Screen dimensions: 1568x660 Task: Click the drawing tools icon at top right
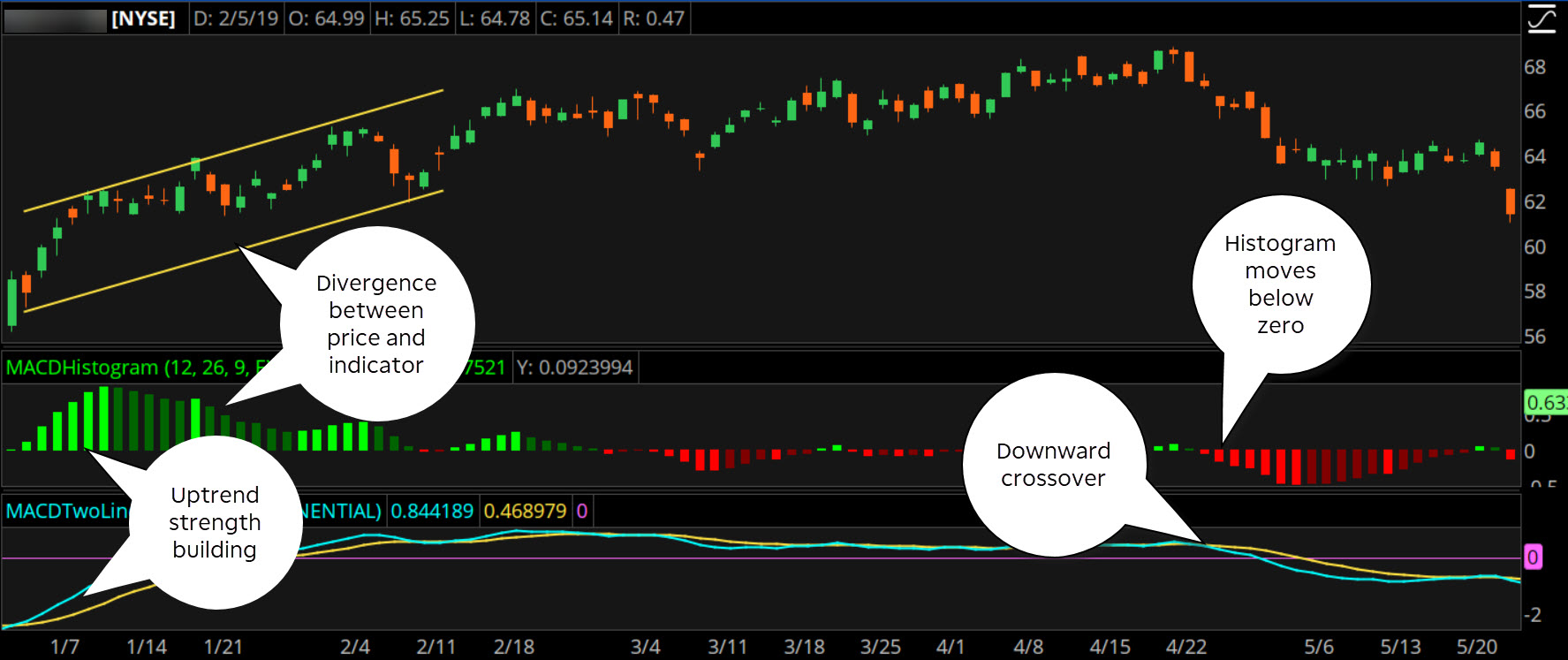[1541, 18]
